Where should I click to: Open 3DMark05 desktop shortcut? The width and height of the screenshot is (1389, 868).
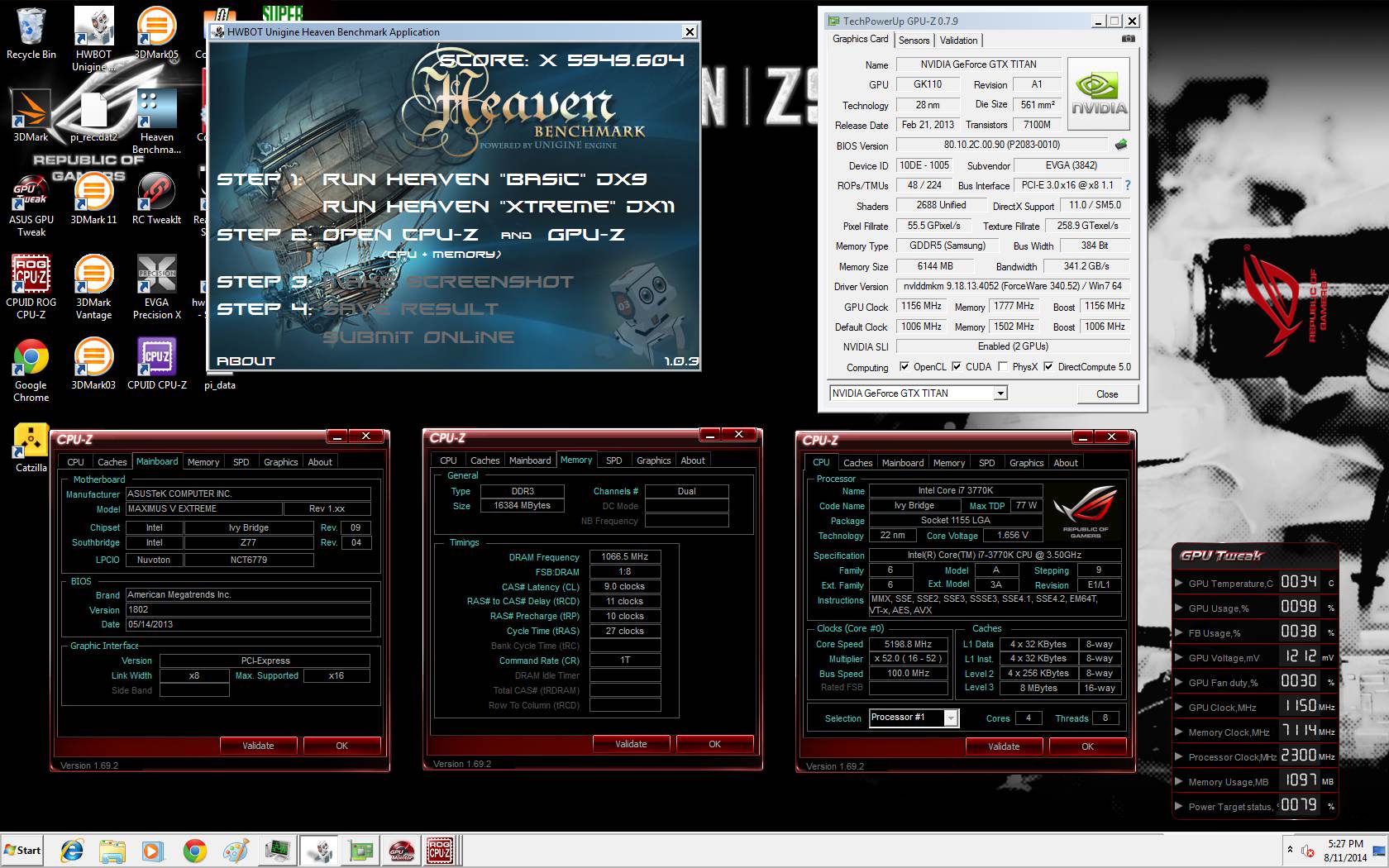[156, 34]
